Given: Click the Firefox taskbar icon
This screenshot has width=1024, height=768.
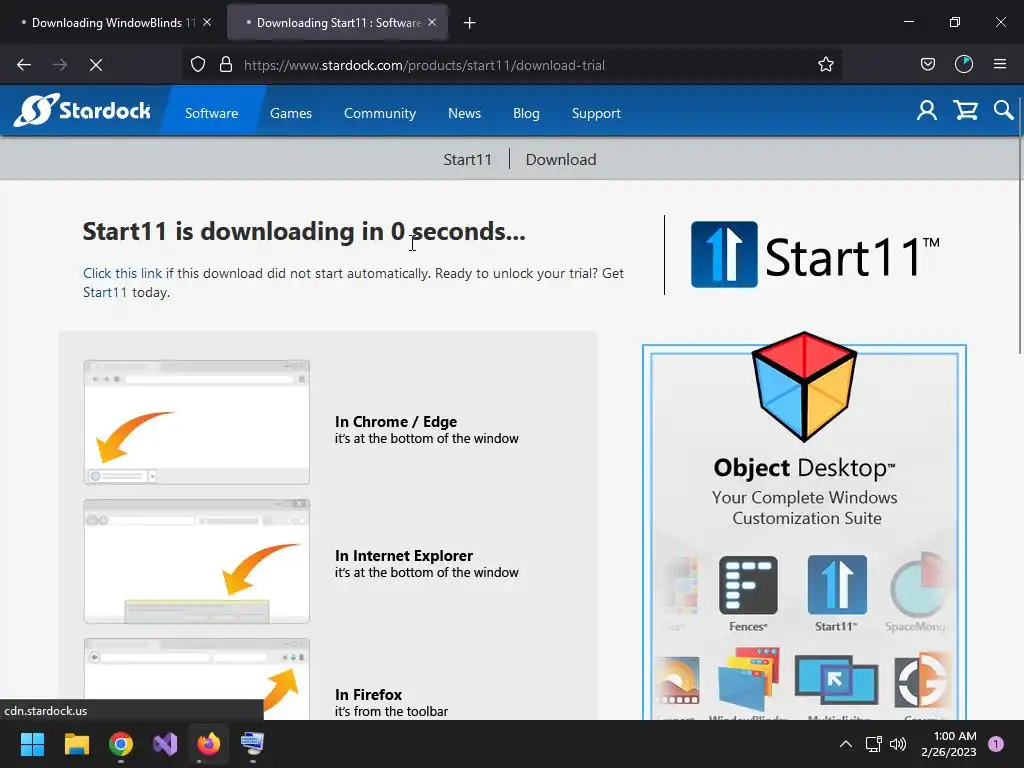Looking at the screenshot, I should [x=209, y=744].
